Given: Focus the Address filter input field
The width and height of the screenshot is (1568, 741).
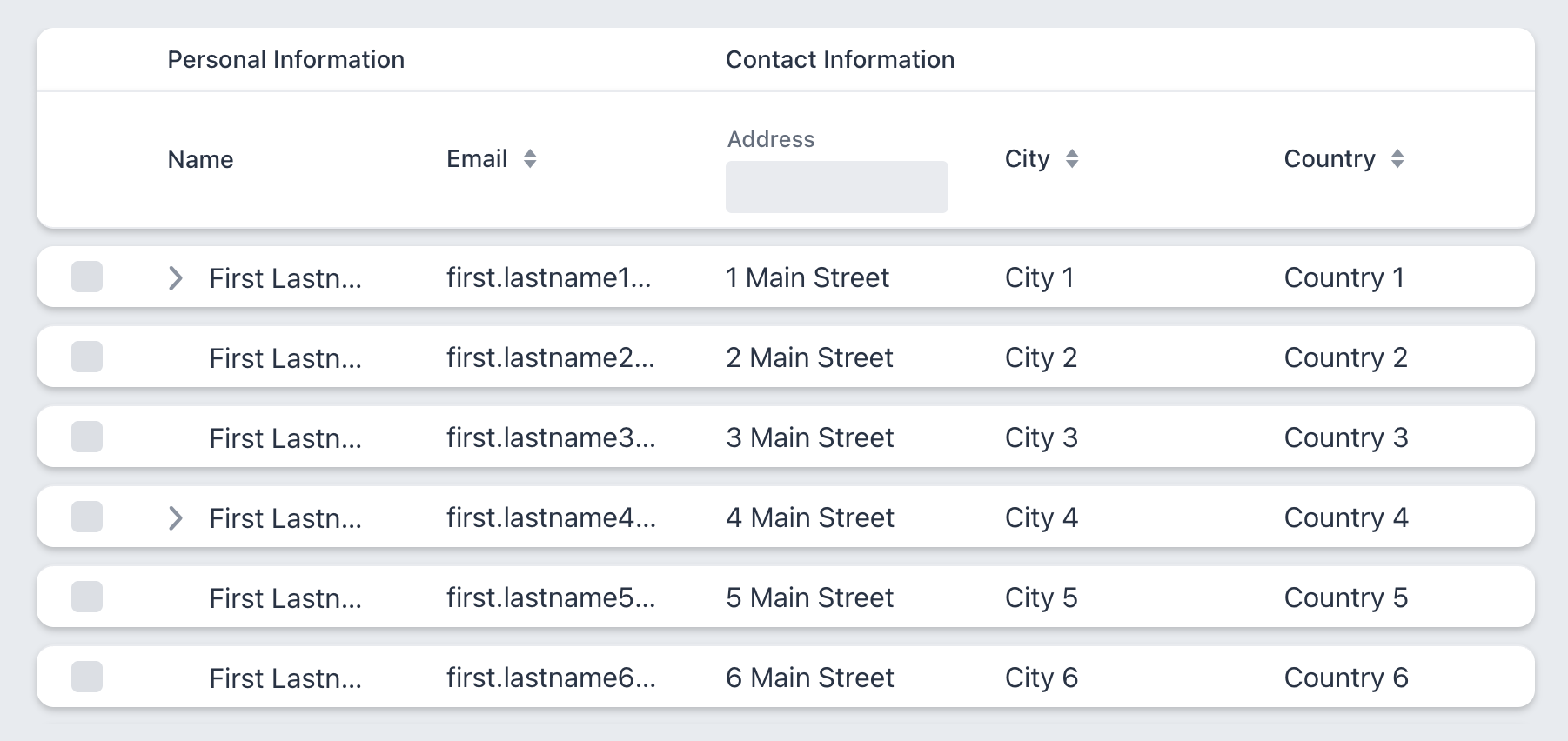Looking at the screenshot, I should (836, 187).
